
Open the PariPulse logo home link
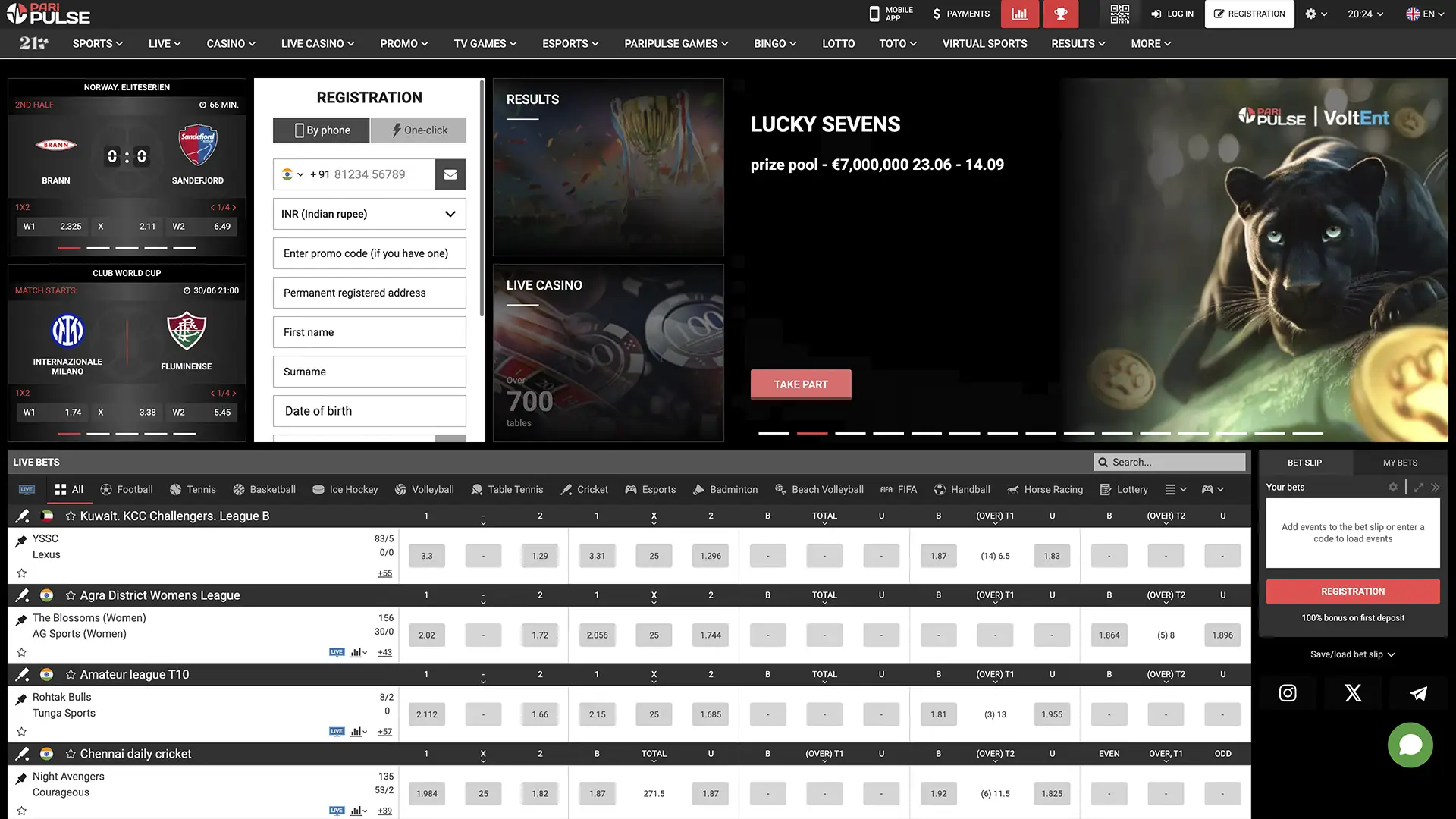49,14
